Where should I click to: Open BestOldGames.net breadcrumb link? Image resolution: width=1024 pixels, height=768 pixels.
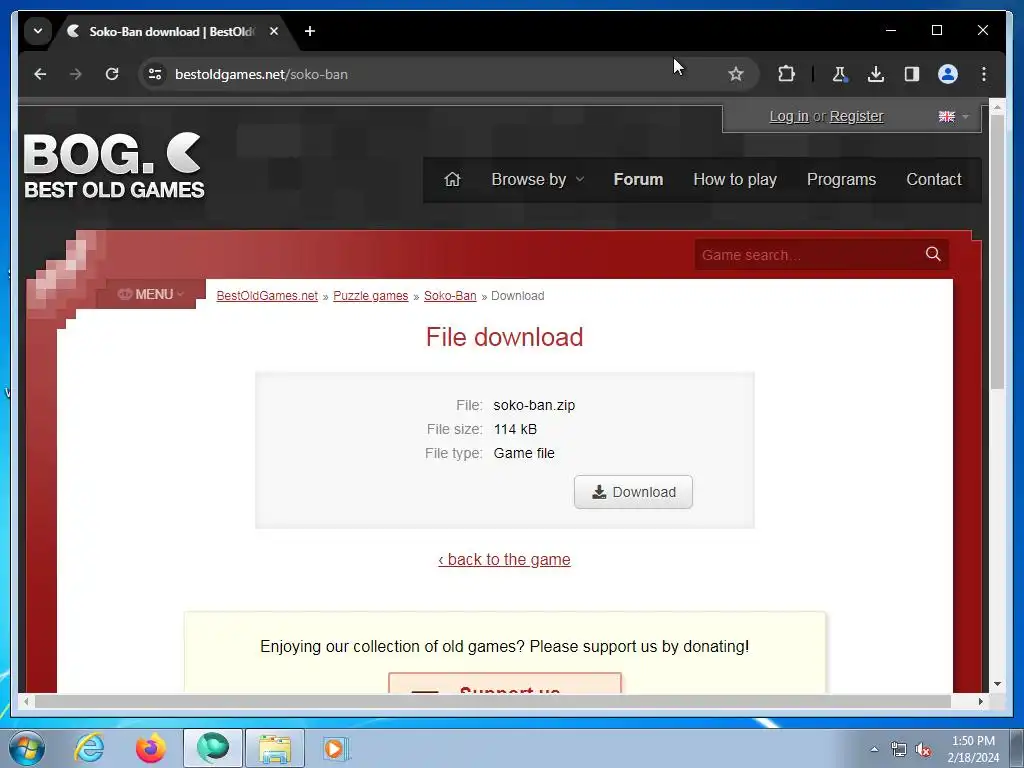267,296
